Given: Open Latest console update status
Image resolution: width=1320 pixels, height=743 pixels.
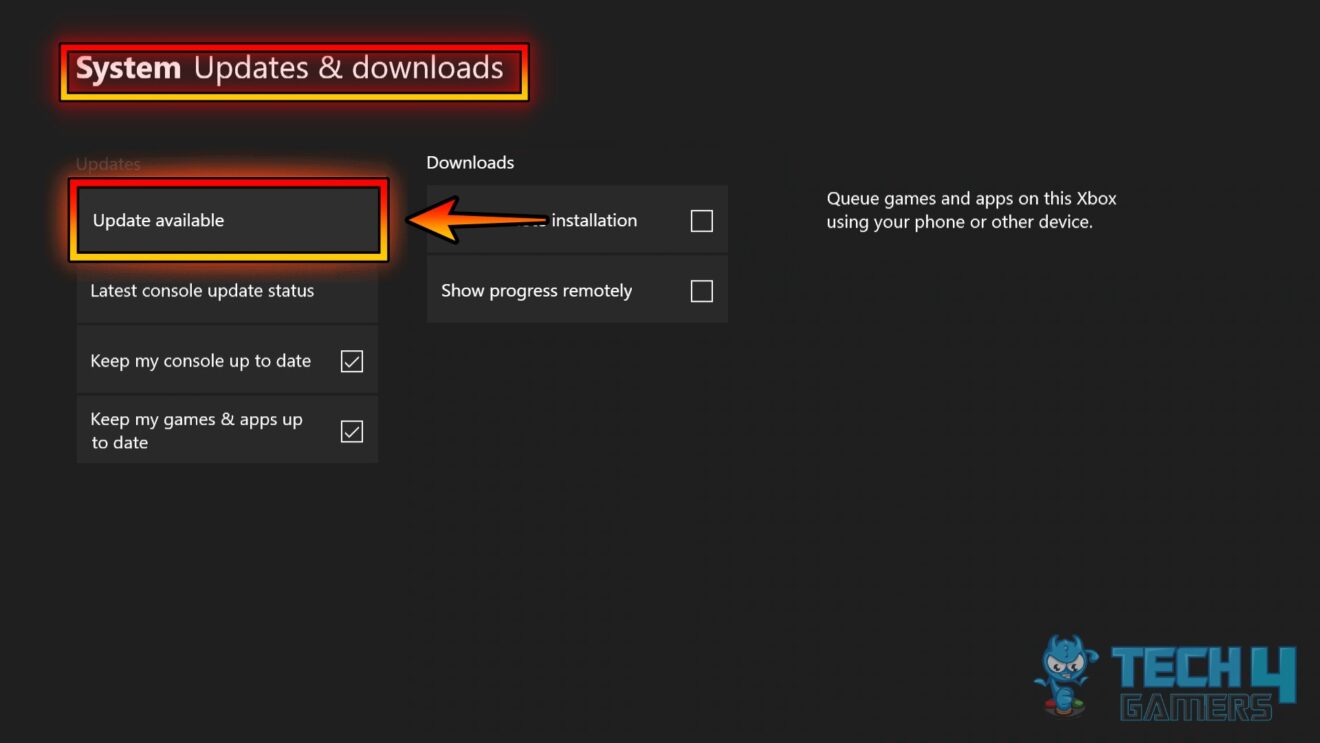Looking at the screenshot, I should (x=202, y=290).
